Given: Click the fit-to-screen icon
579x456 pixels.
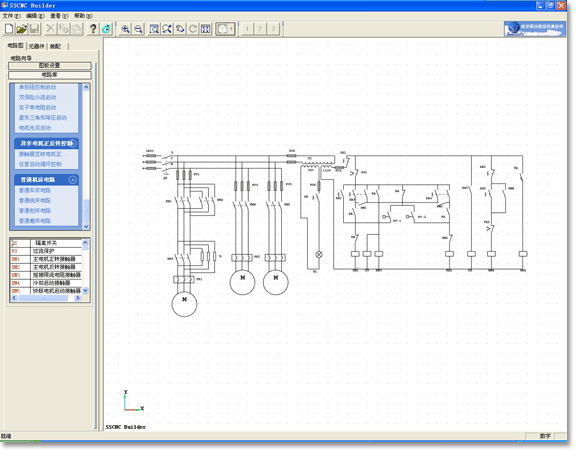Looking at the screenshot, I should [206, 29].
